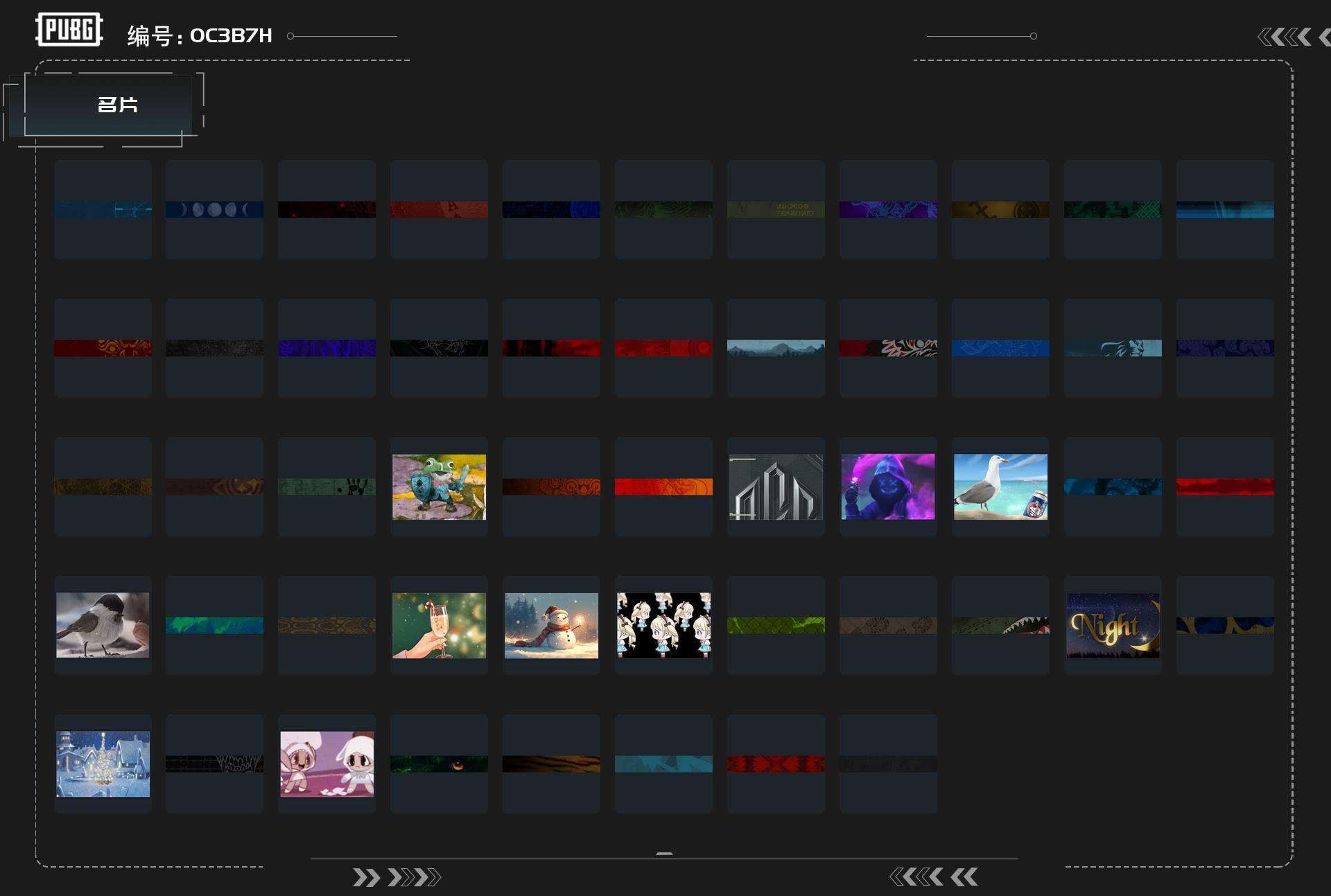
Task: Choose the metallic gray logo name card
Action: tap(776, 486)
